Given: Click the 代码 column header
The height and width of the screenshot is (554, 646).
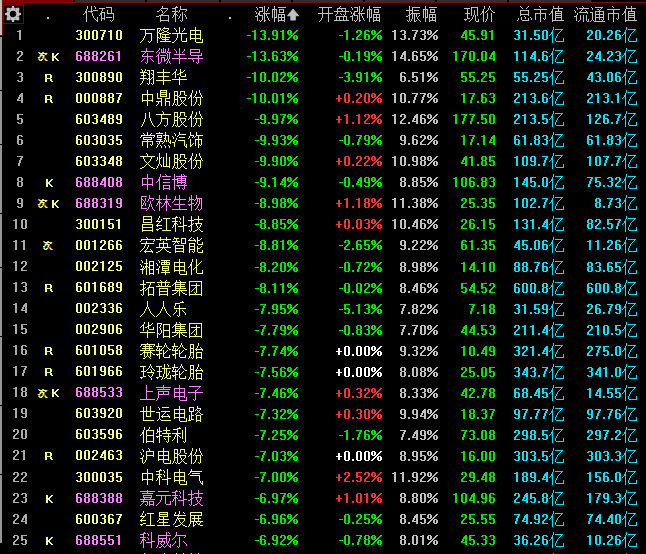Looking at the screenshot, I should click(x=99, y=14).
